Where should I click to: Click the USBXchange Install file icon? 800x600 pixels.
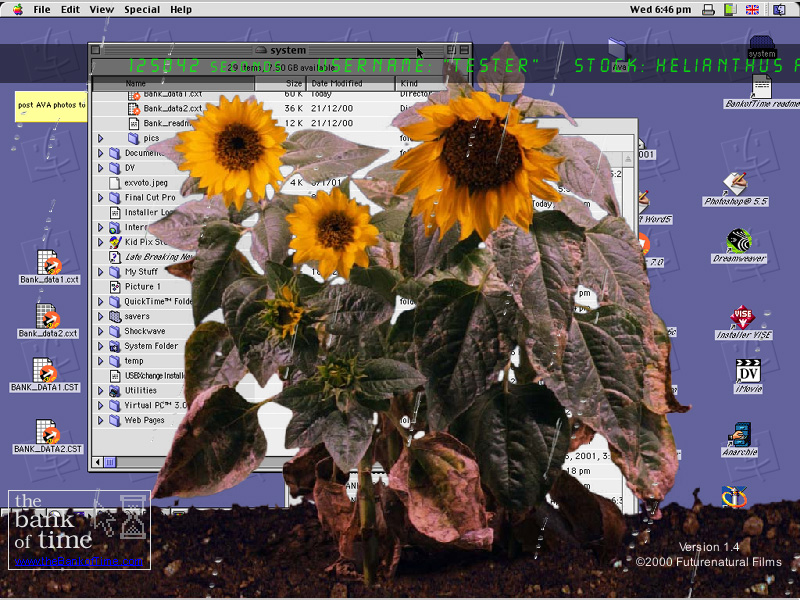click(115, 376)
